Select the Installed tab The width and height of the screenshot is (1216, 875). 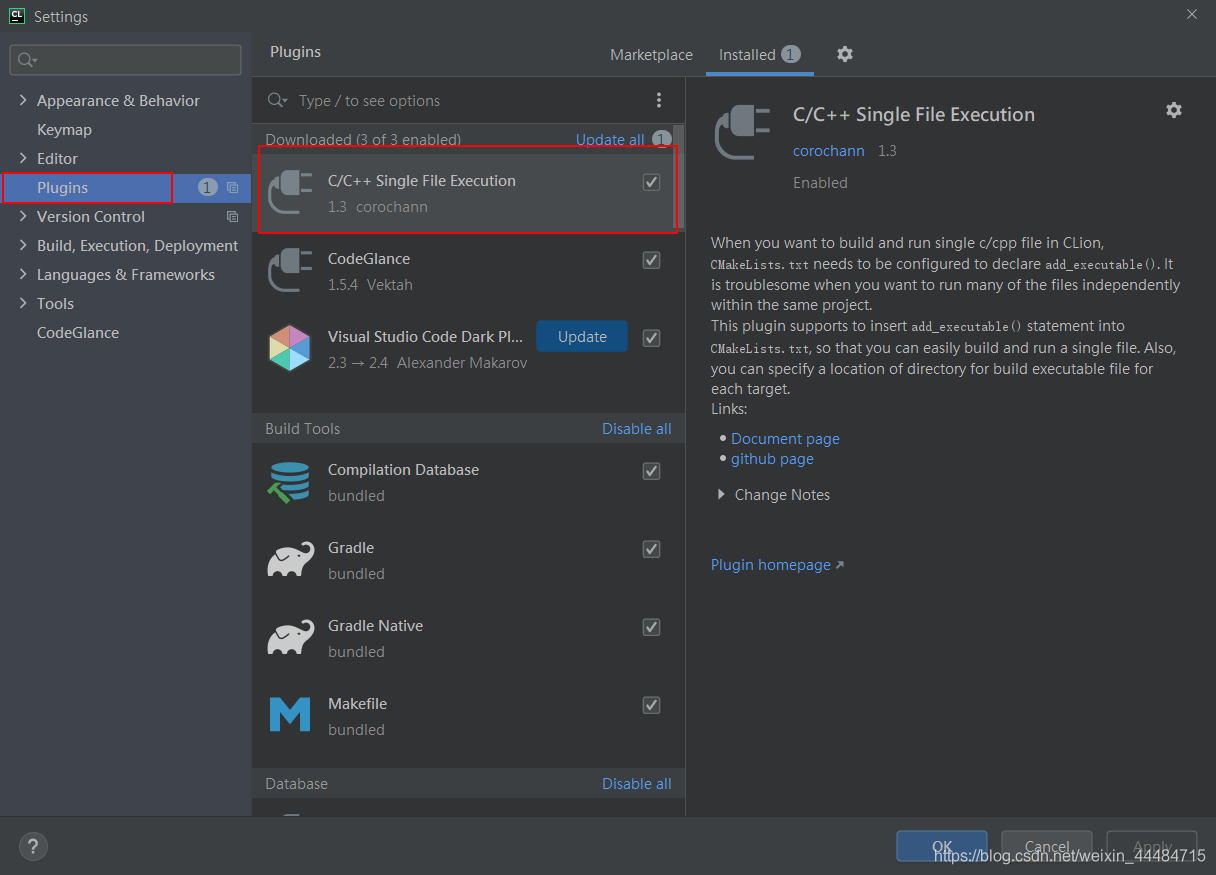point(760,55)
